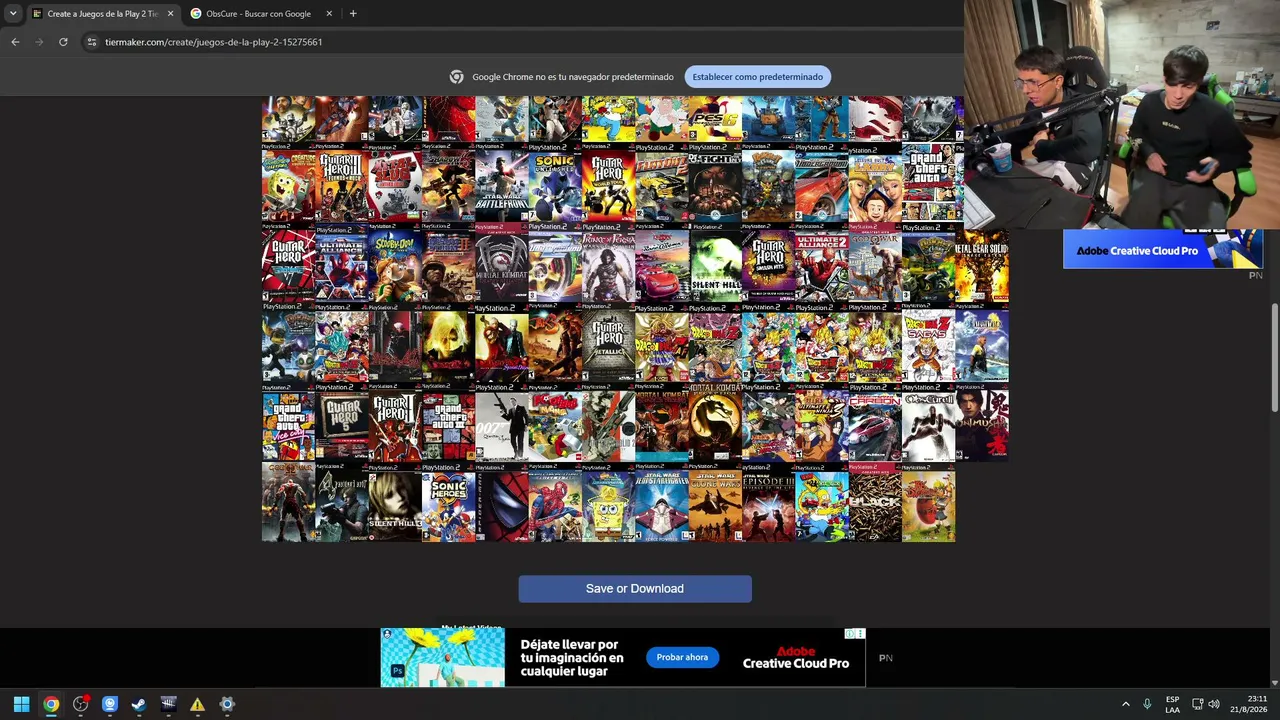
Task: Open a new browser tab
Action: [x=353, y=14]
